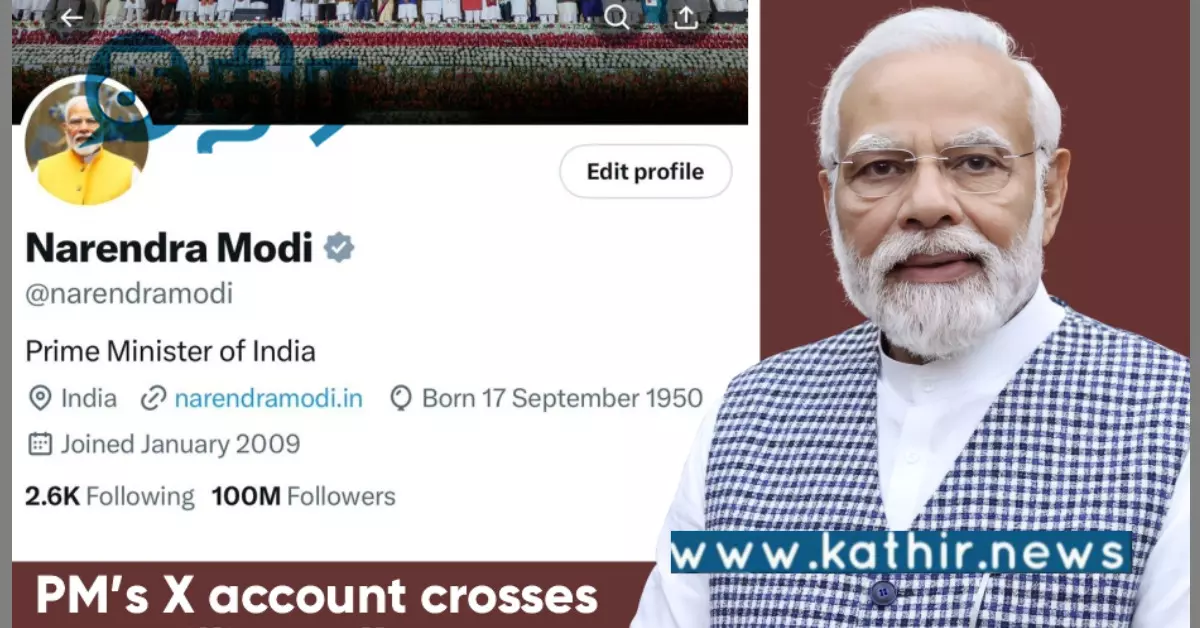Open the Edit profile button

point(645,172)
